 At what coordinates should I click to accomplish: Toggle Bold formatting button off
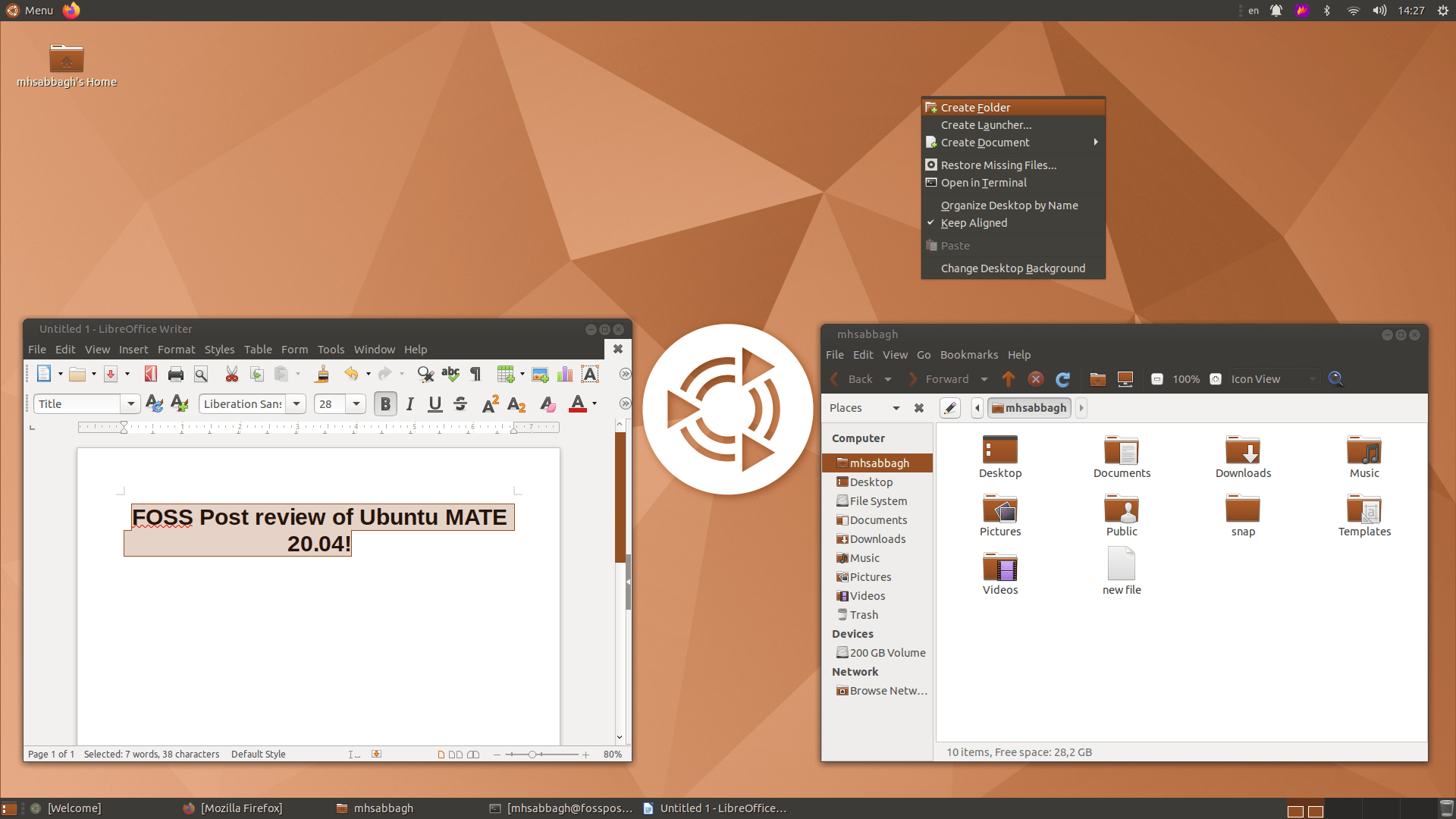coord(385,404)
